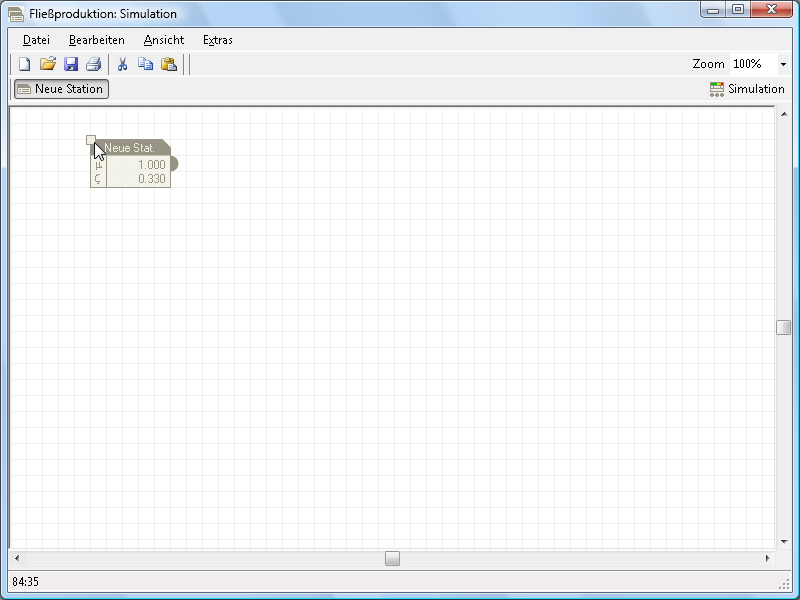Click the station's output connector
Screen dimensions: 800x600
(x=174, y=164)
